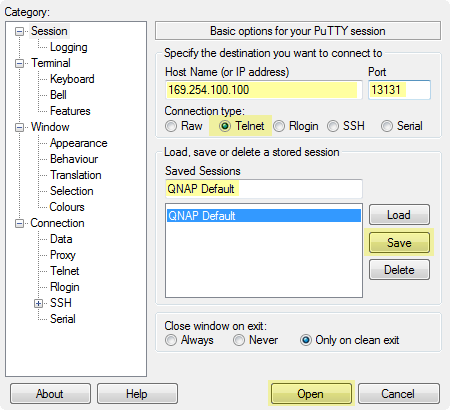The height and width of the screenshot is (410, 450).
Task: Open the Colours settings category
Action: (67, 207)
